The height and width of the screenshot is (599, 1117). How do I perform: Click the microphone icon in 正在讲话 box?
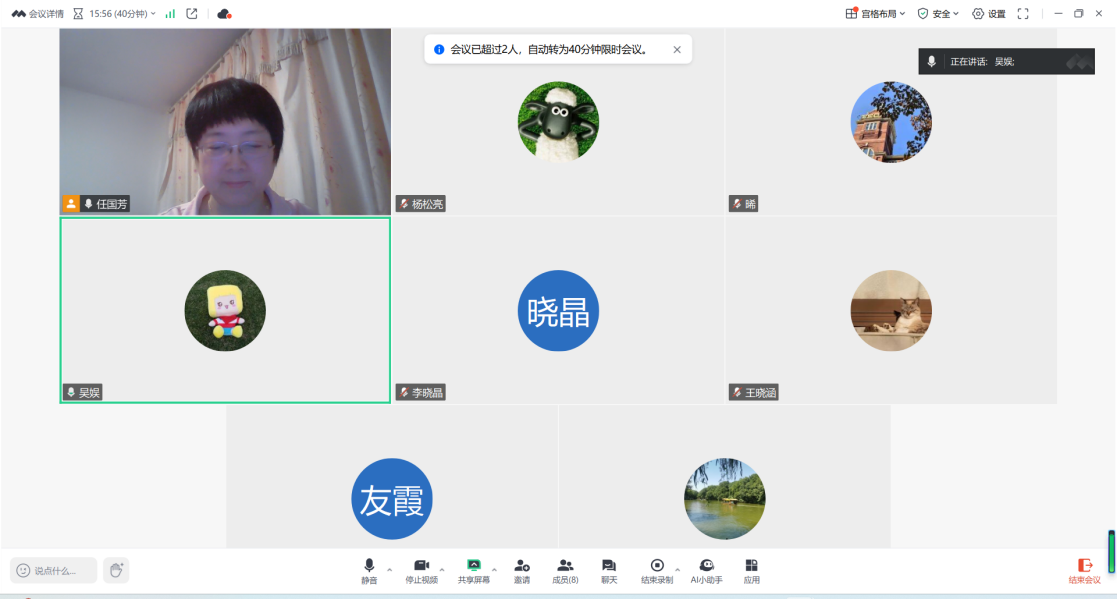(931, 61)
